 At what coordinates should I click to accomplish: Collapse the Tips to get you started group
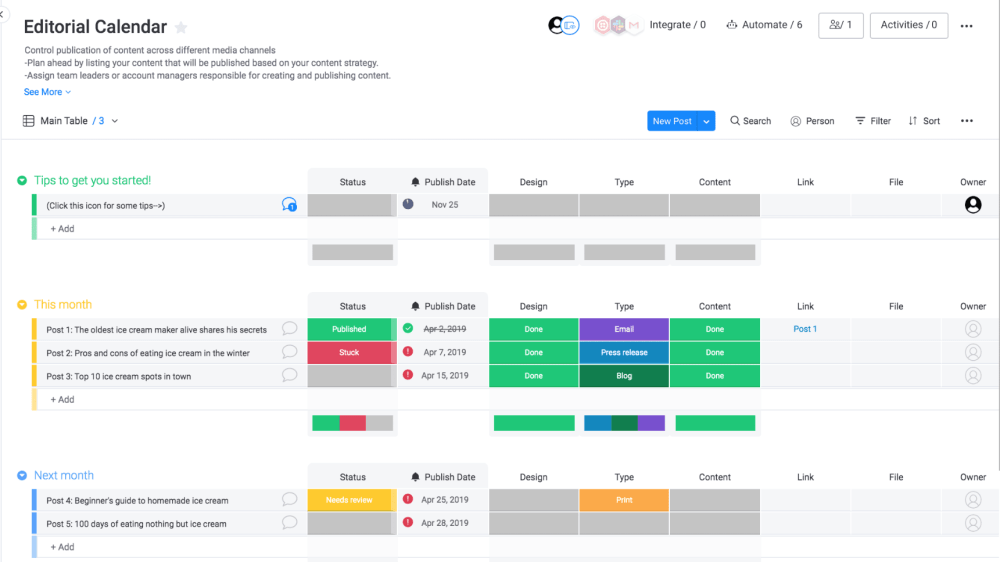coord(22,181)
